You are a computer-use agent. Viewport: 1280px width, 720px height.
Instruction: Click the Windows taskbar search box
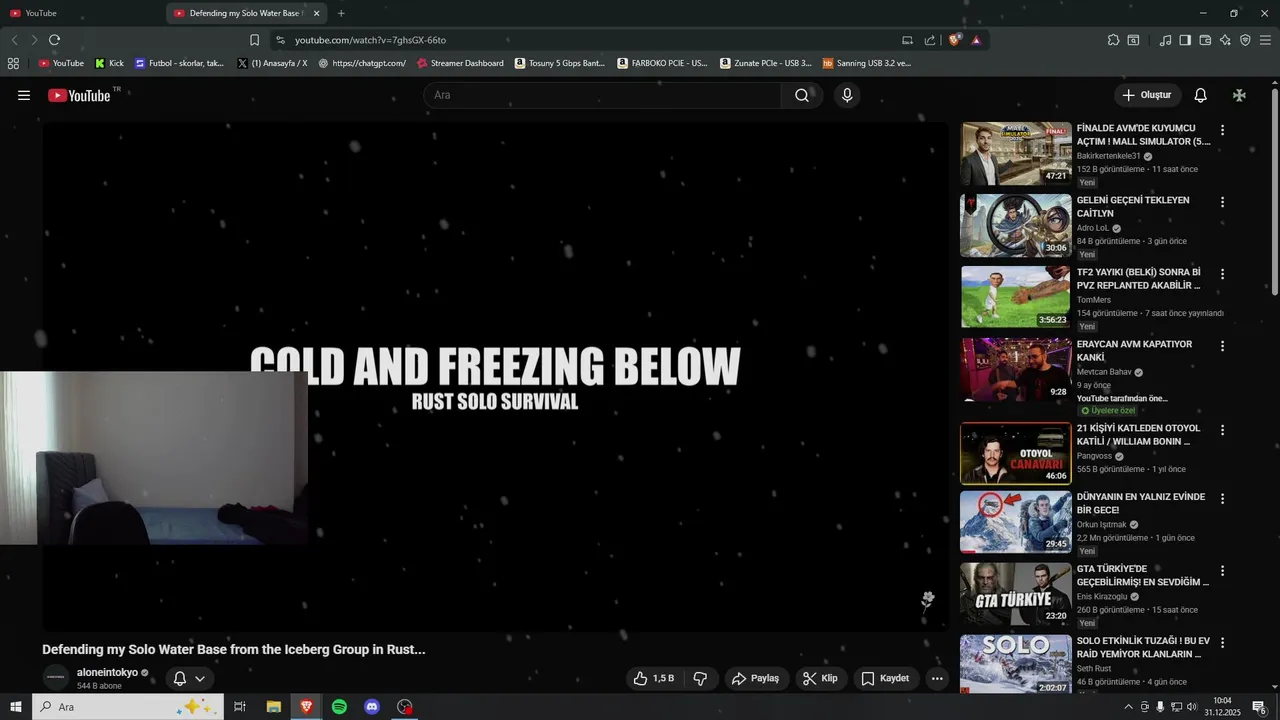point(128,707)
